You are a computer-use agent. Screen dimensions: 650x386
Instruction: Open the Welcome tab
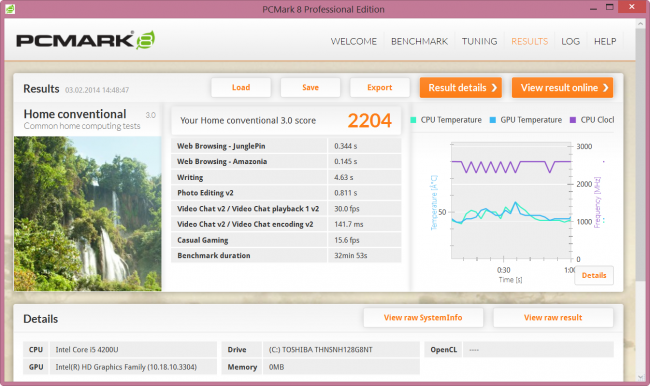point(354,41)
